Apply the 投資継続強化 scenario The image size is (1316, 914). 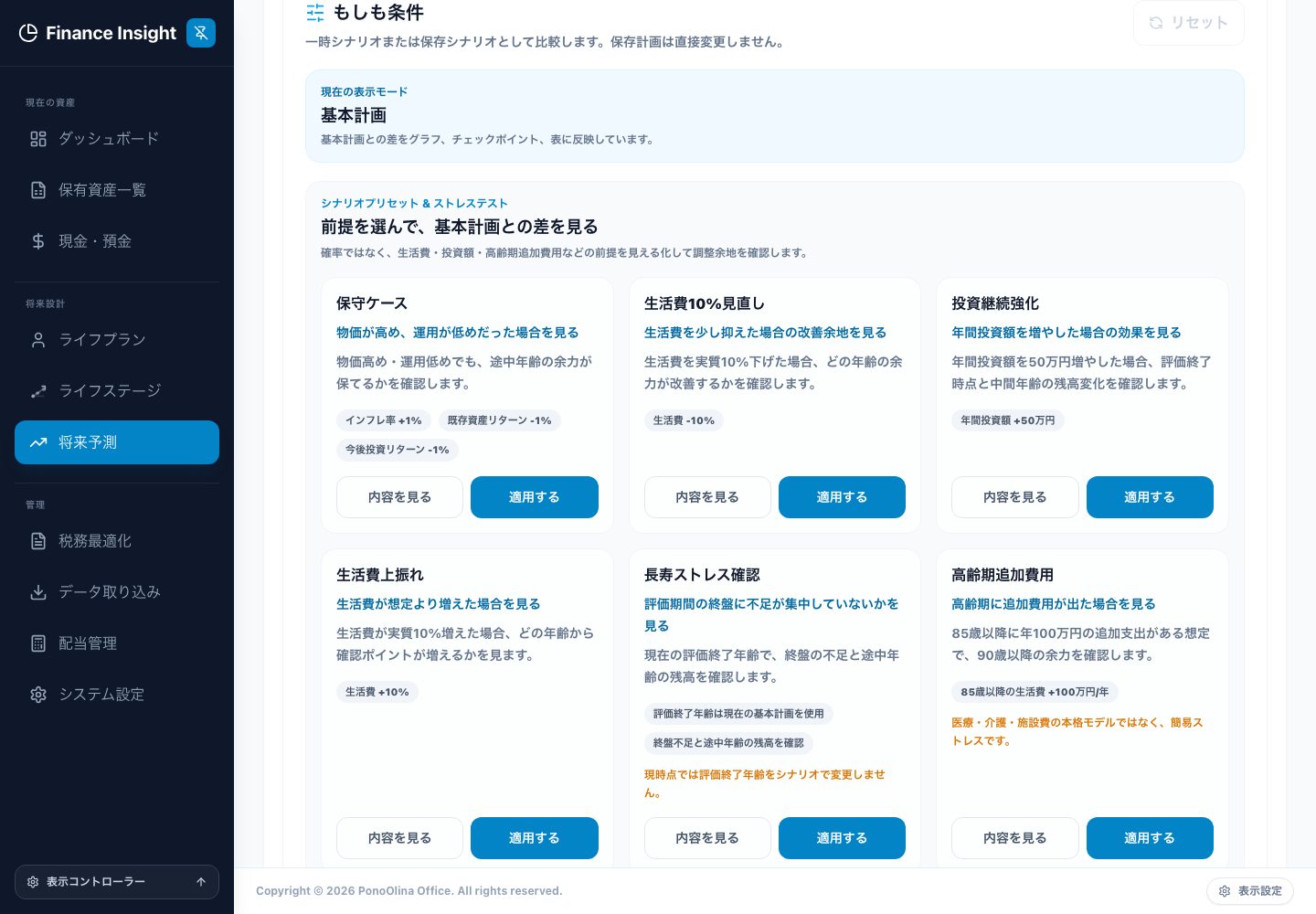[x=1150, y=497]
